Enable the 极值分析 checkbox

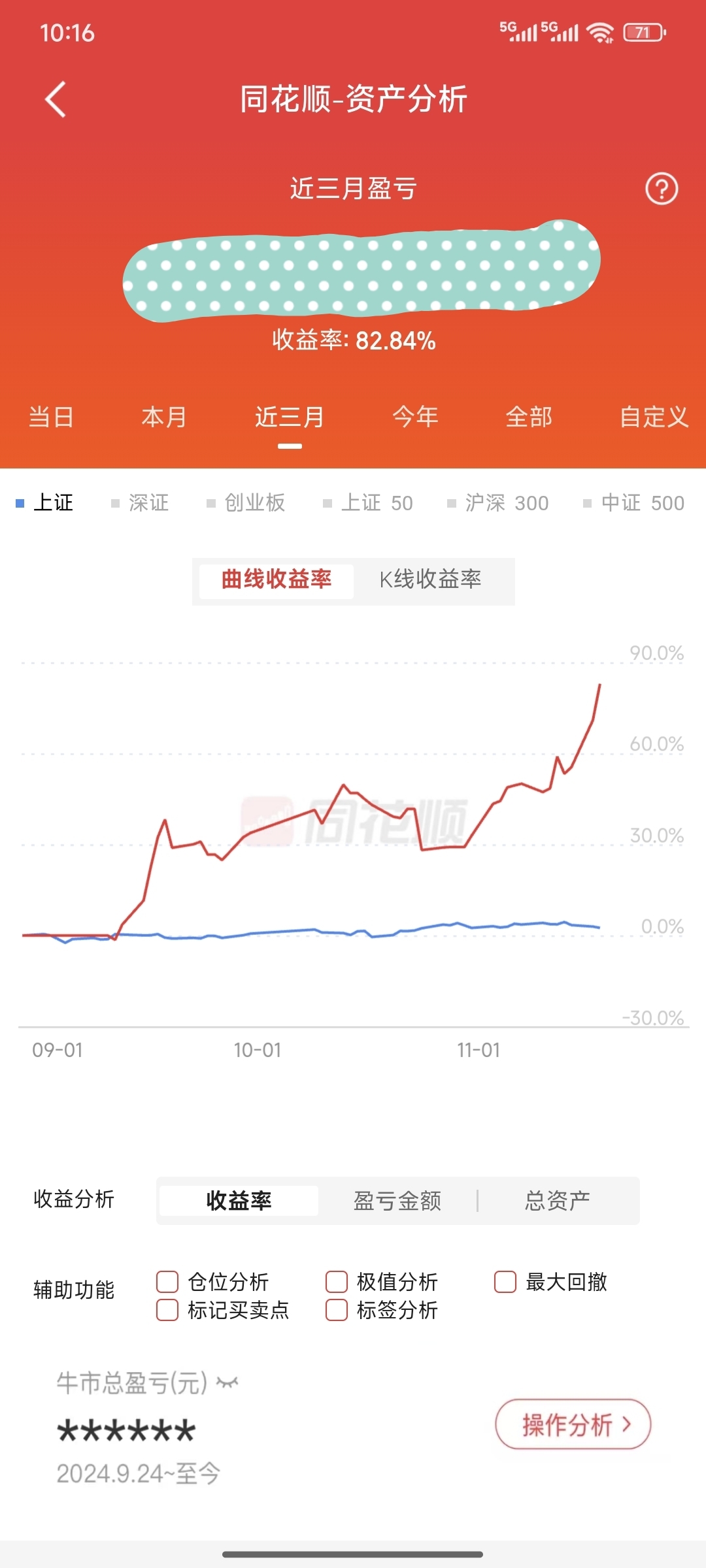pos(337,1282)
